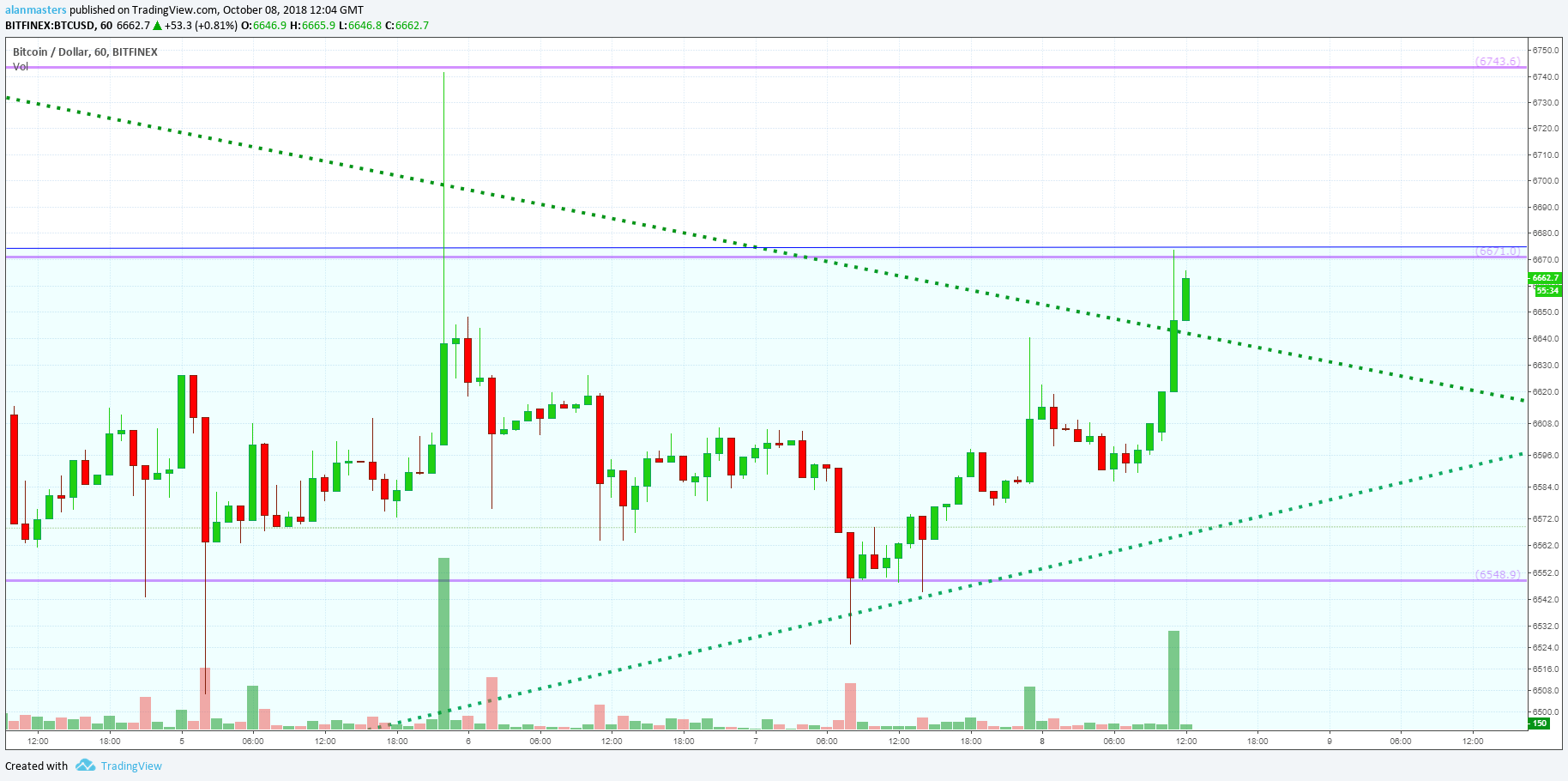Click the 6532.0 price axis label

(x=1546, y=627)
